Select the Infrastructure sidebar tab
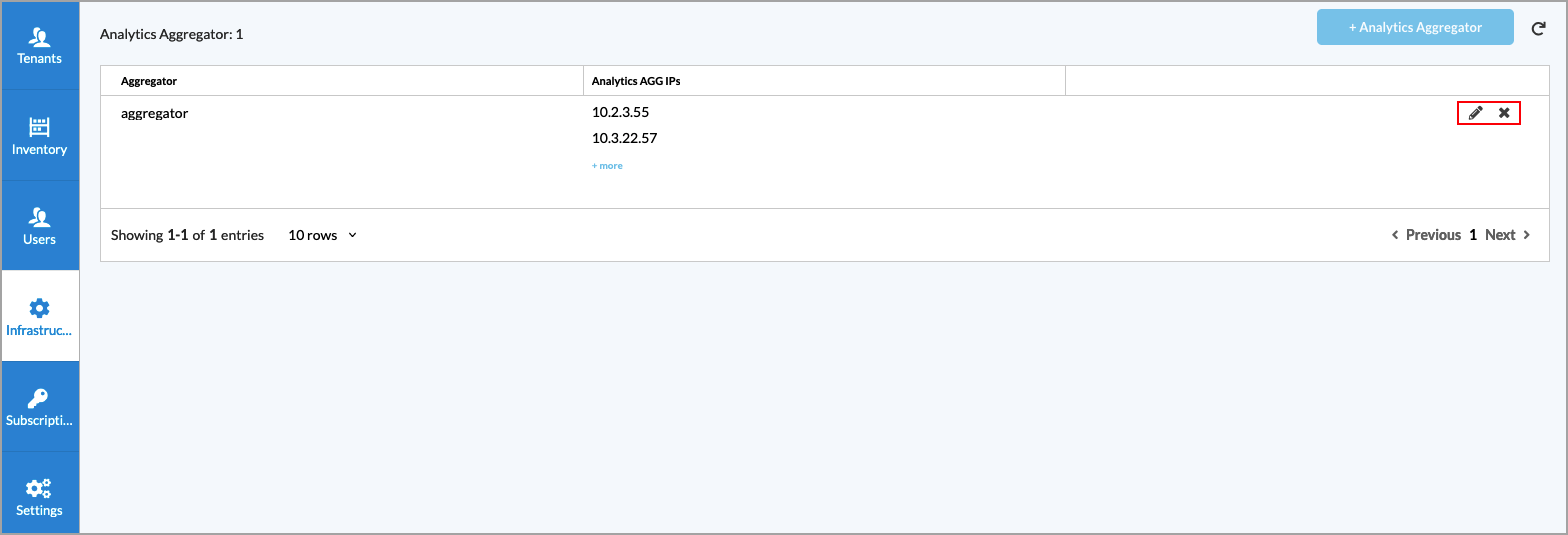This screenshot has width=1568, height=535. 40,316
